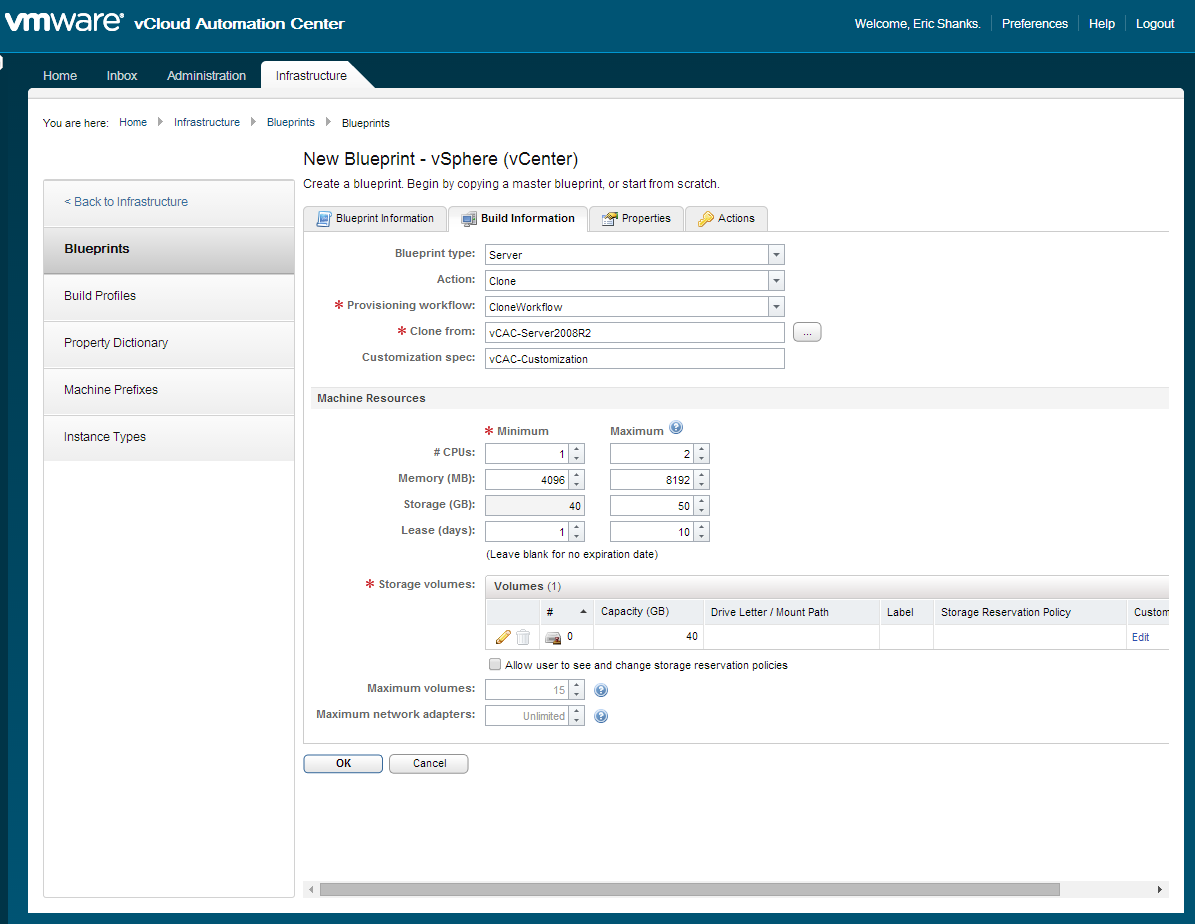
Task: Click the Actions tab key icon
Action: point(706,219)
